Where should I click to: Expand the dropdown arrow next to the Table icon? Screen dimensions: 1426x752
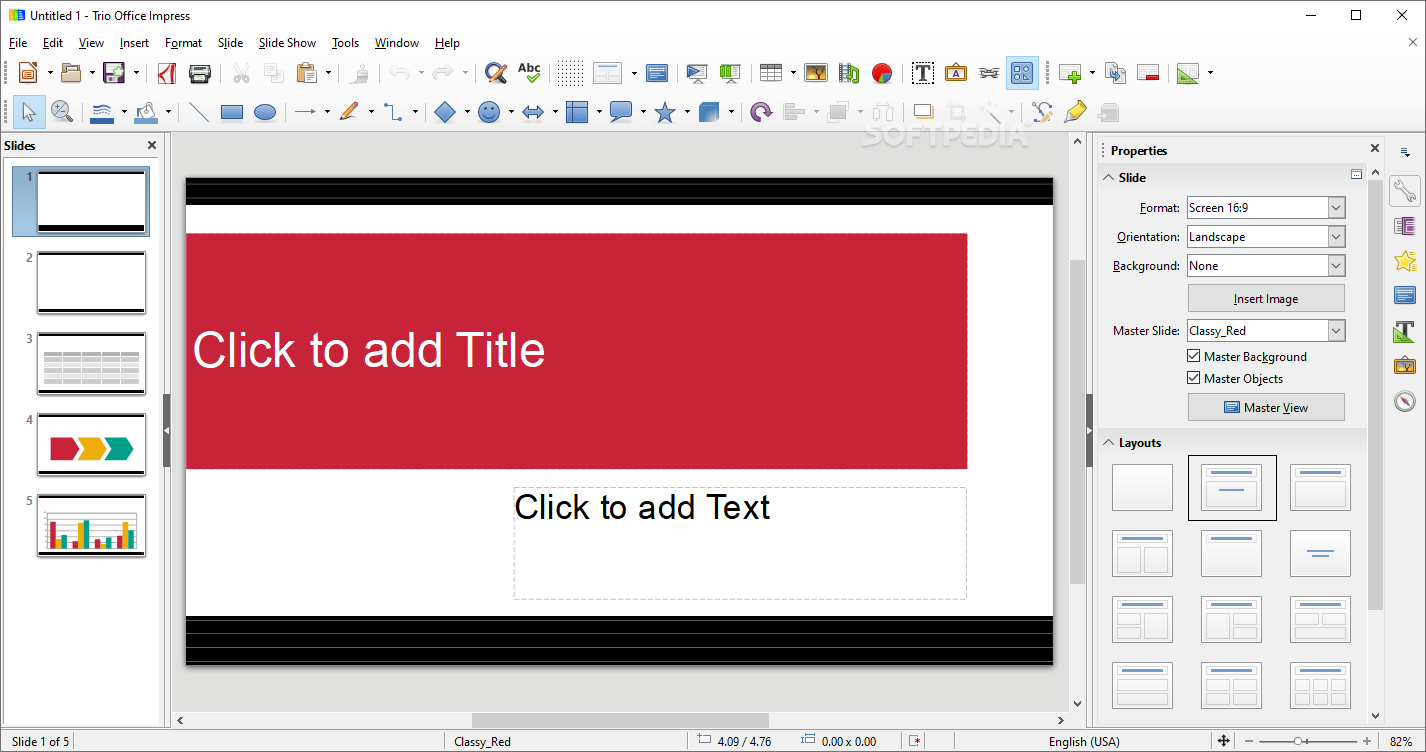tap(793, 73)
